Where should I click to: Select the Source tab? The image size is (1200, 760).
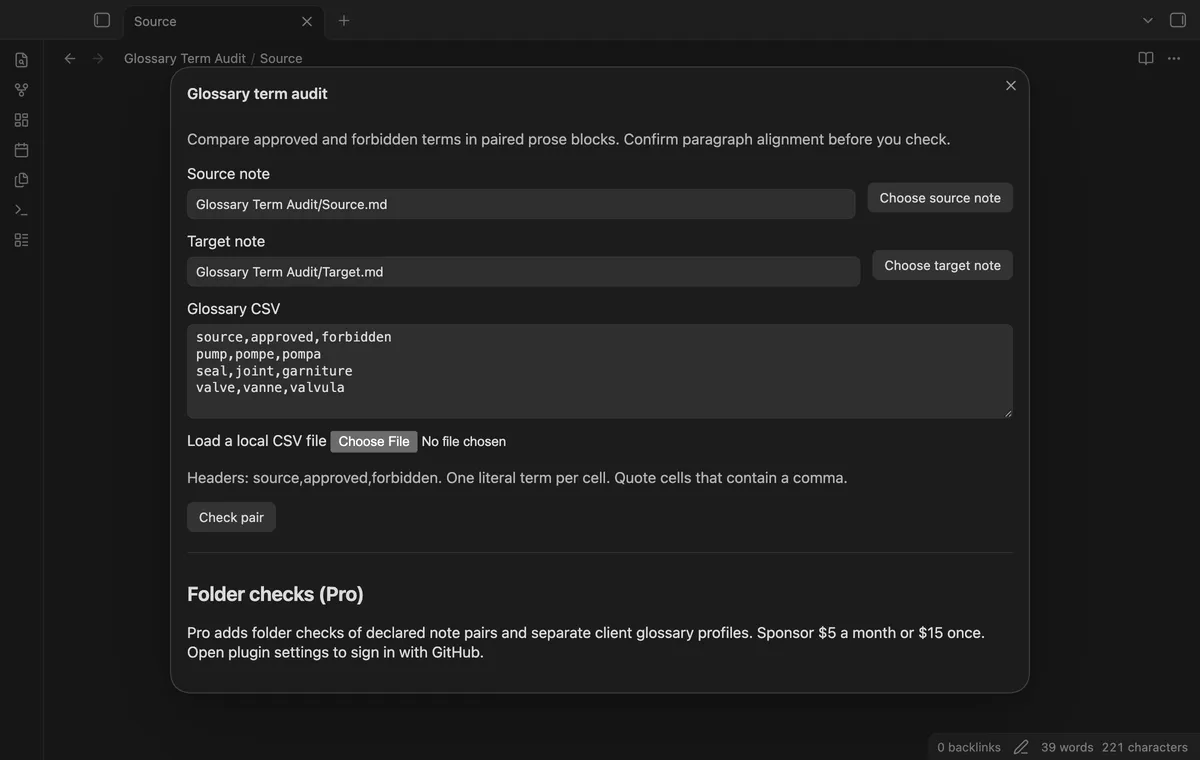click(222, 21)
